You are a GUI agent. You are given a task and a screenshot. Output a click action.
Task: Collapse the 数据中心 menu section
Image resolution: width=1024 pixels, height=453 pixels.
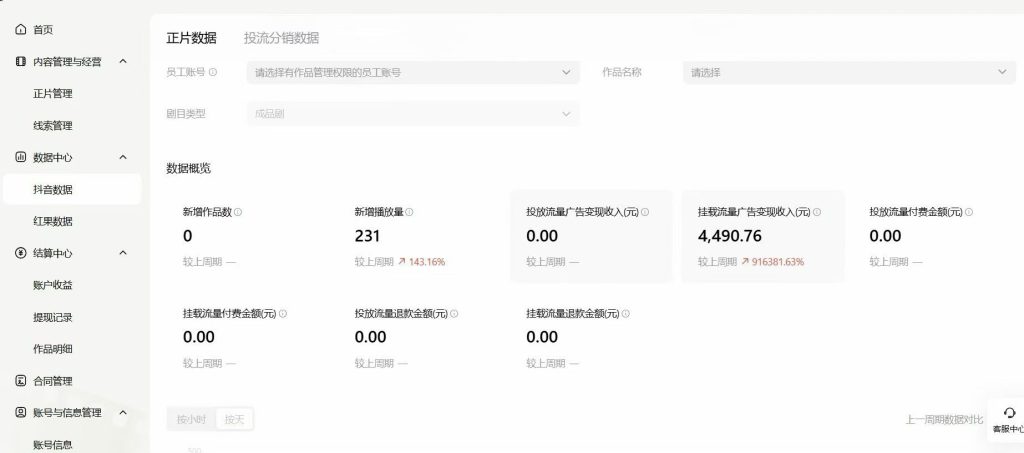coord(123,157)
